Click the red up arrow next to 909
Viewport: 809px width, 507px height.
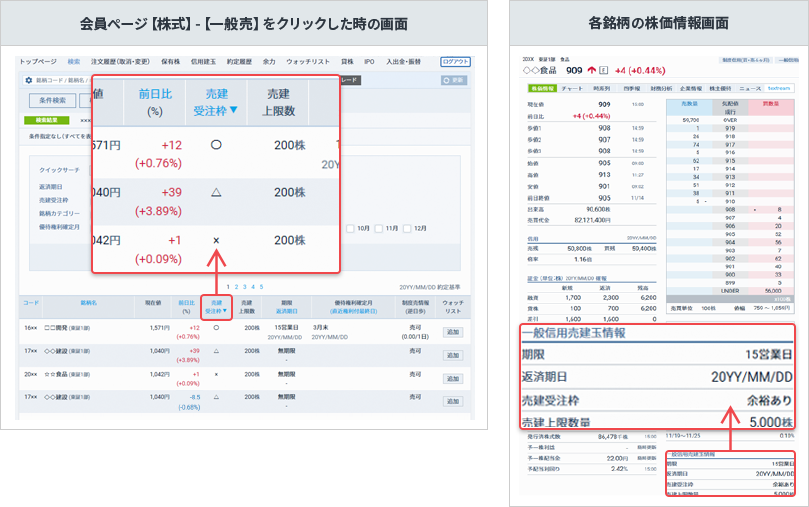pos(592,71)
